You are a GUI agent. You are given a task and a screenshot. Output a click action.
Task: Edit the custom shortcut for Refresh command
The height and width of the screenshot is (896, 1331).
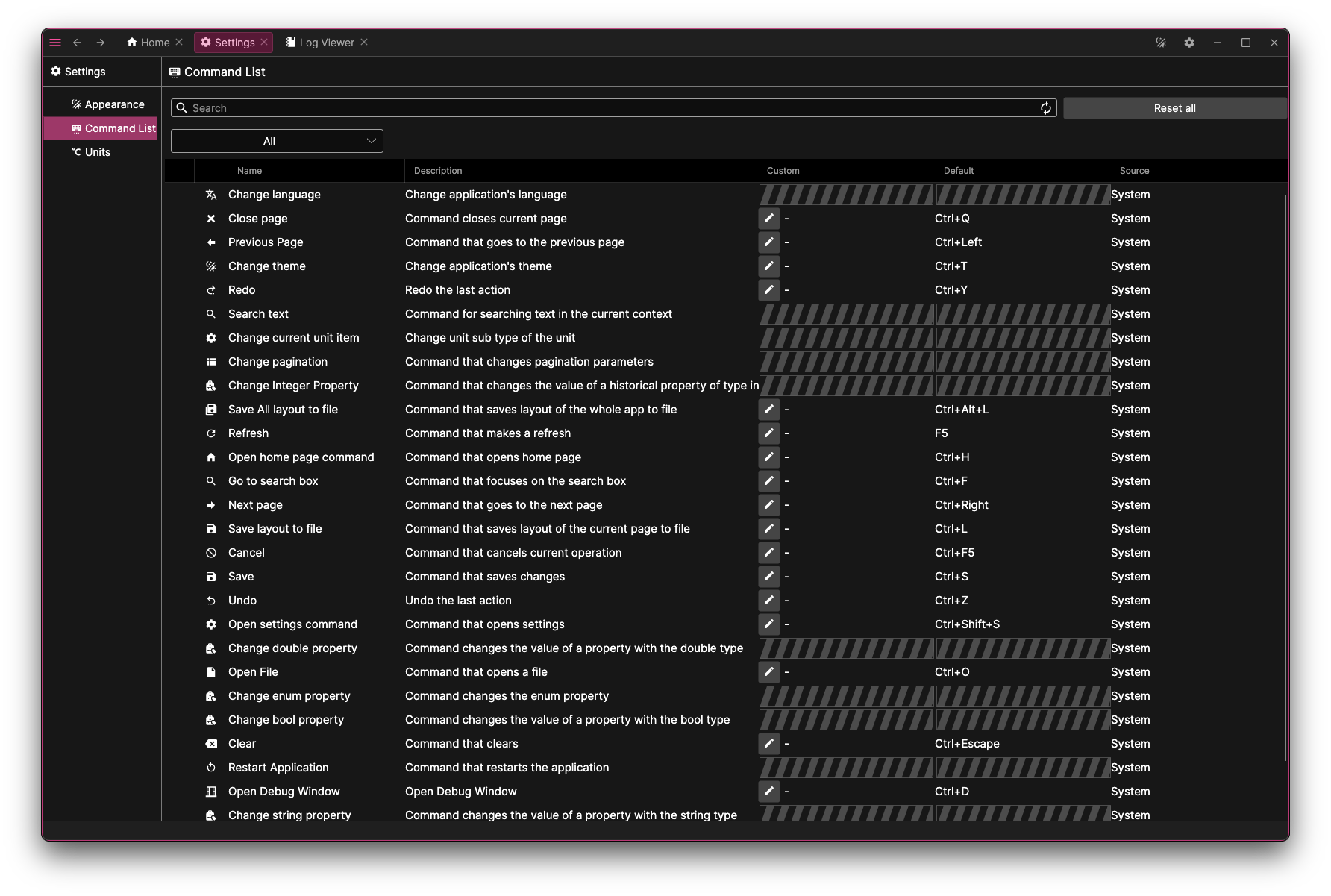coord(769,433)
